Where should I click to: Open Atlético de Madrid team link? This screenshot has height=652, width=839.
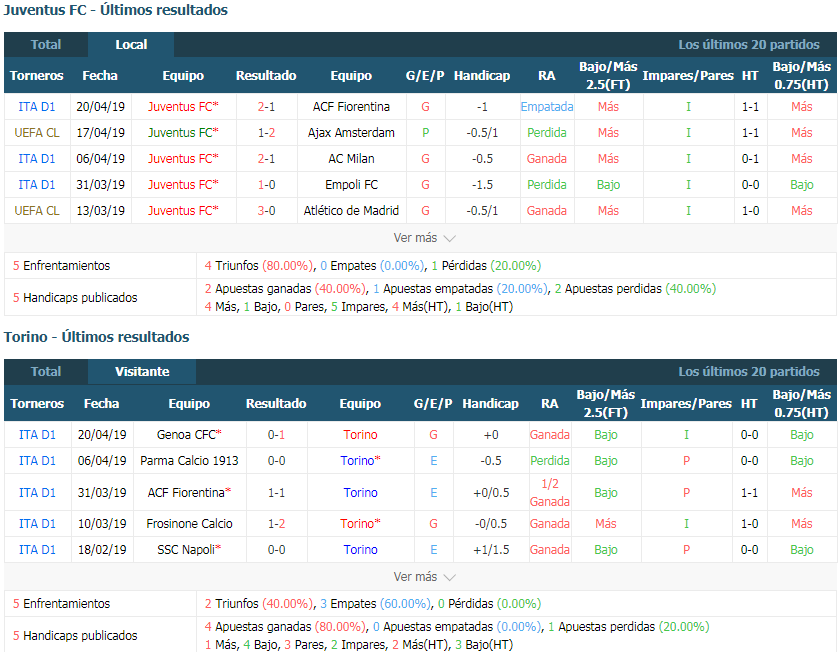pos(351,211)
